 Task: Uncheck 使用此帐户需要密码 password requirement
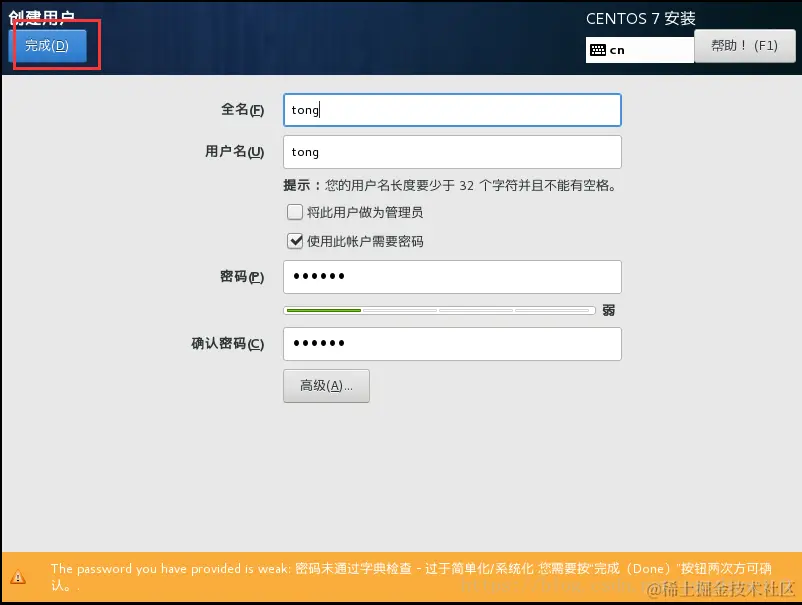[x=296, y=240]
